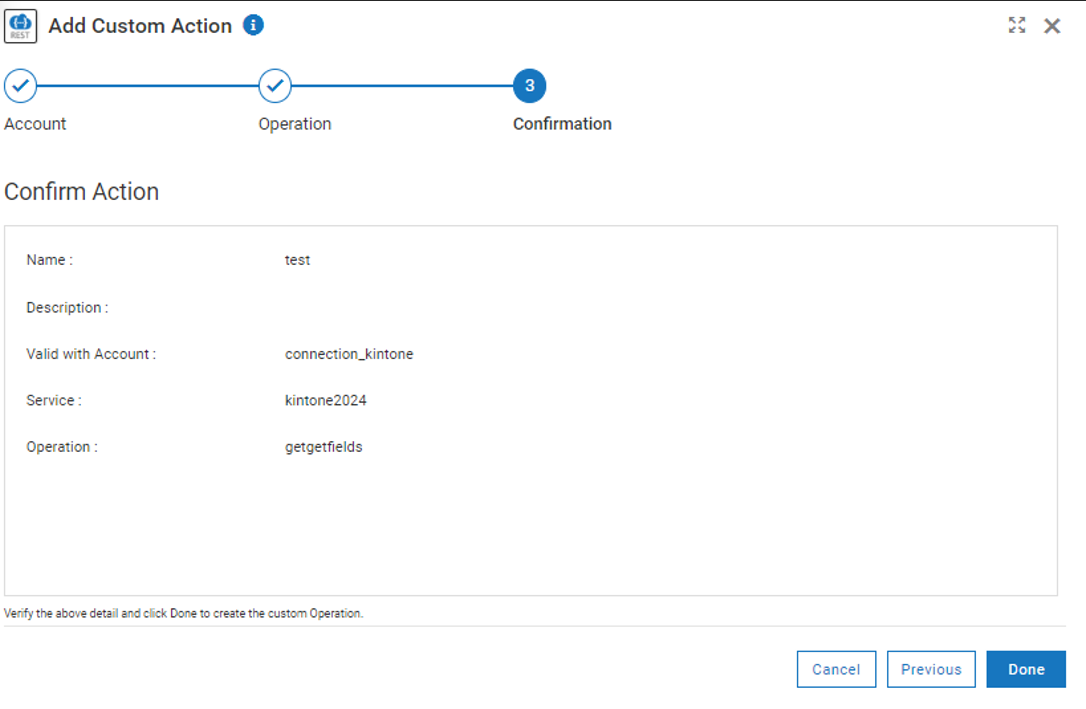Select the operation value 'getgetfields'

click(x=323, y=447)
